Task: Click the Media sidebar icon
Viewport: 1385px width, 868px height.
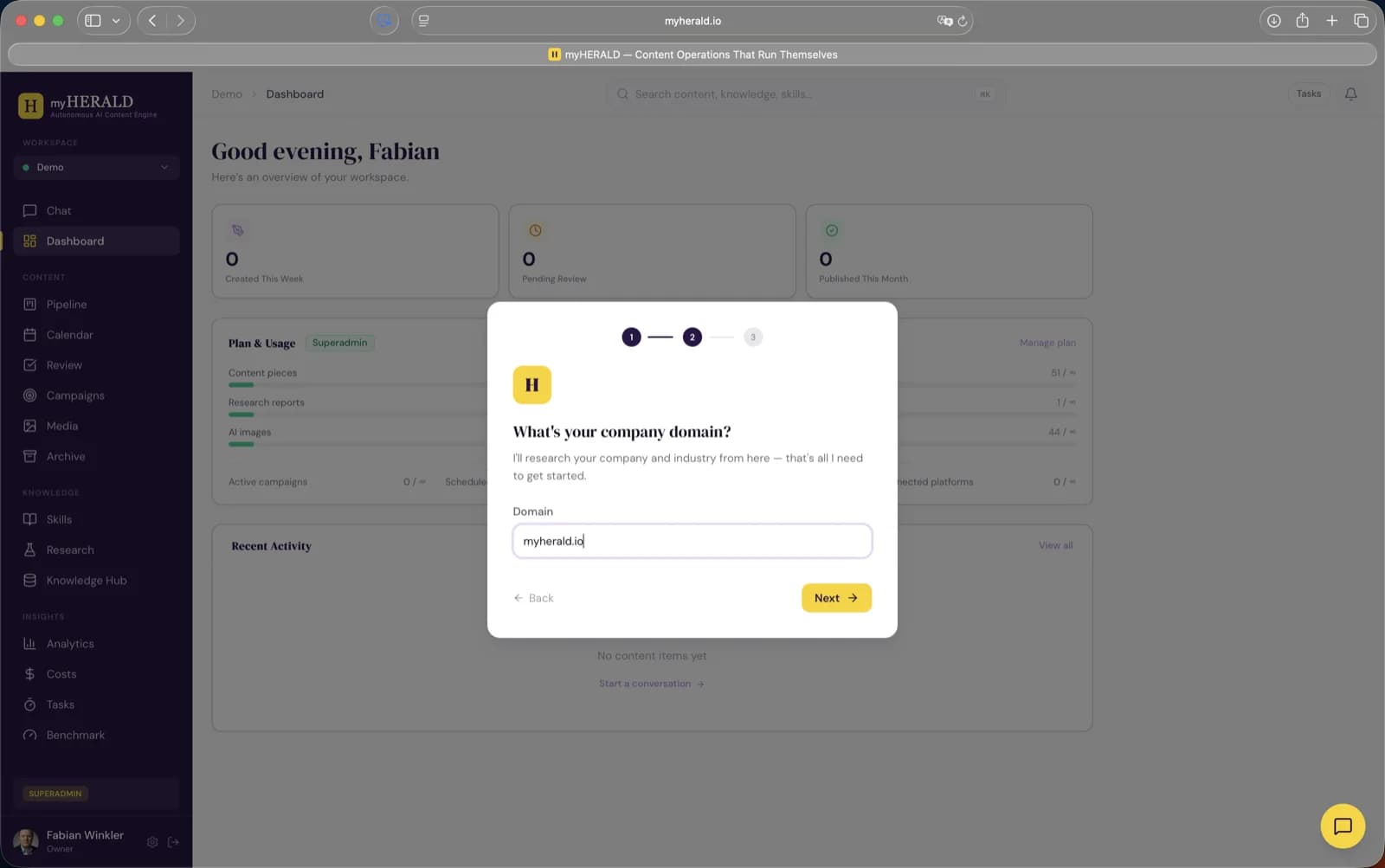Action: (30, 426)
